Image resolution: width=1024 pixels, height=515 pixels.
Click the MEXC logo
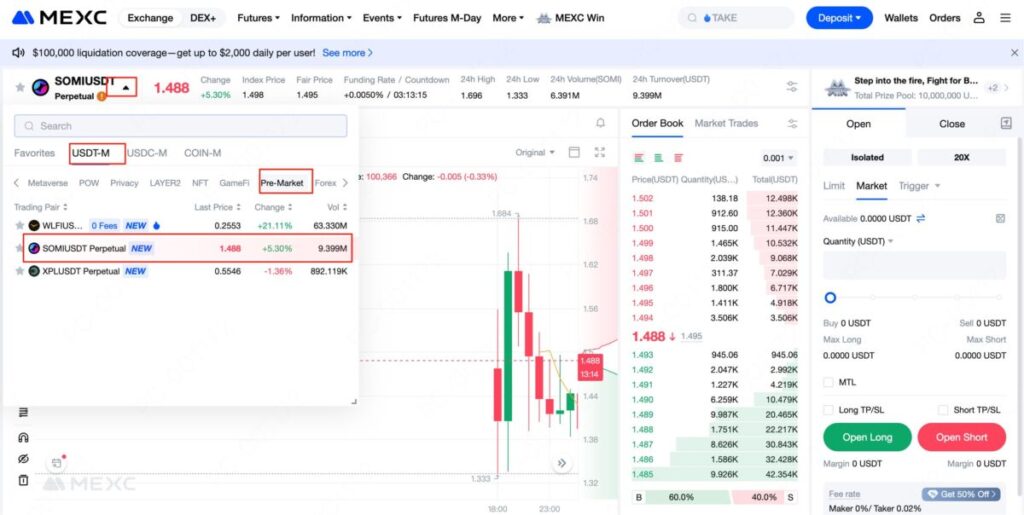click(x=59, y=18)
